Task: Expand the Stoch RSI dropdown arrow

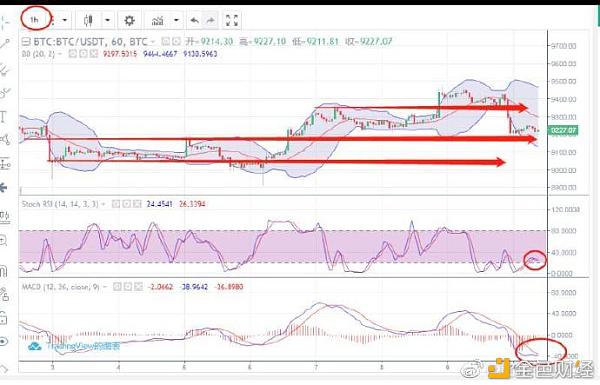Action: [x=103, y=204]
